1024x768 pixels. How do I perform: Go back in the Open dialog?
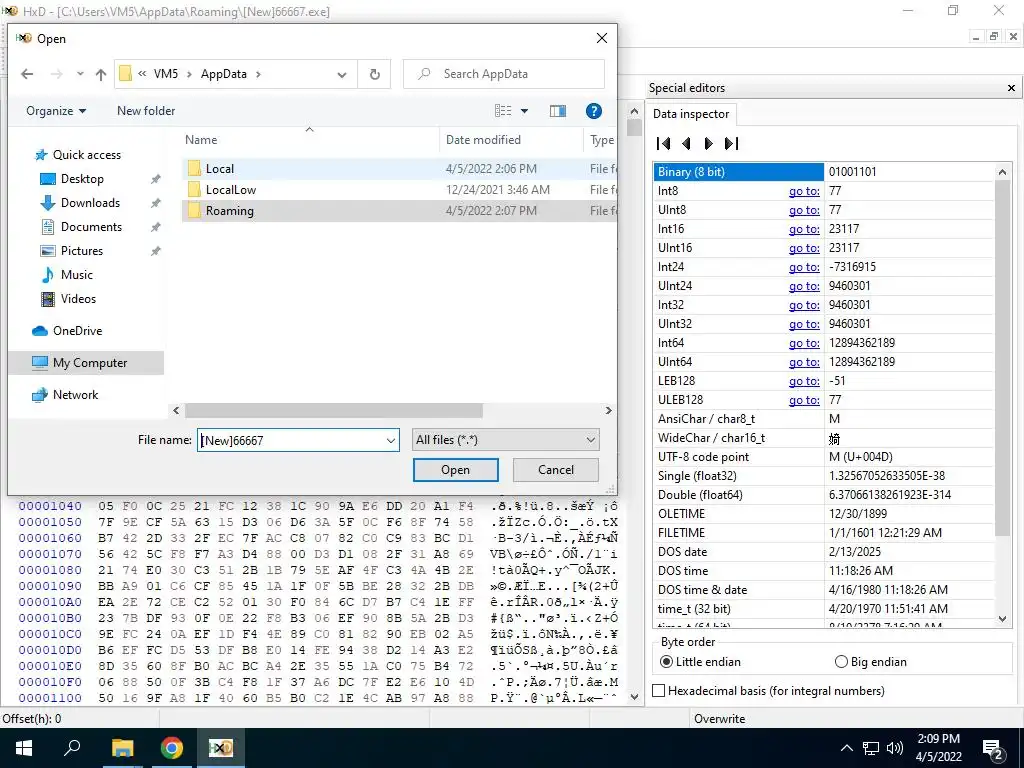pos(27,74)
